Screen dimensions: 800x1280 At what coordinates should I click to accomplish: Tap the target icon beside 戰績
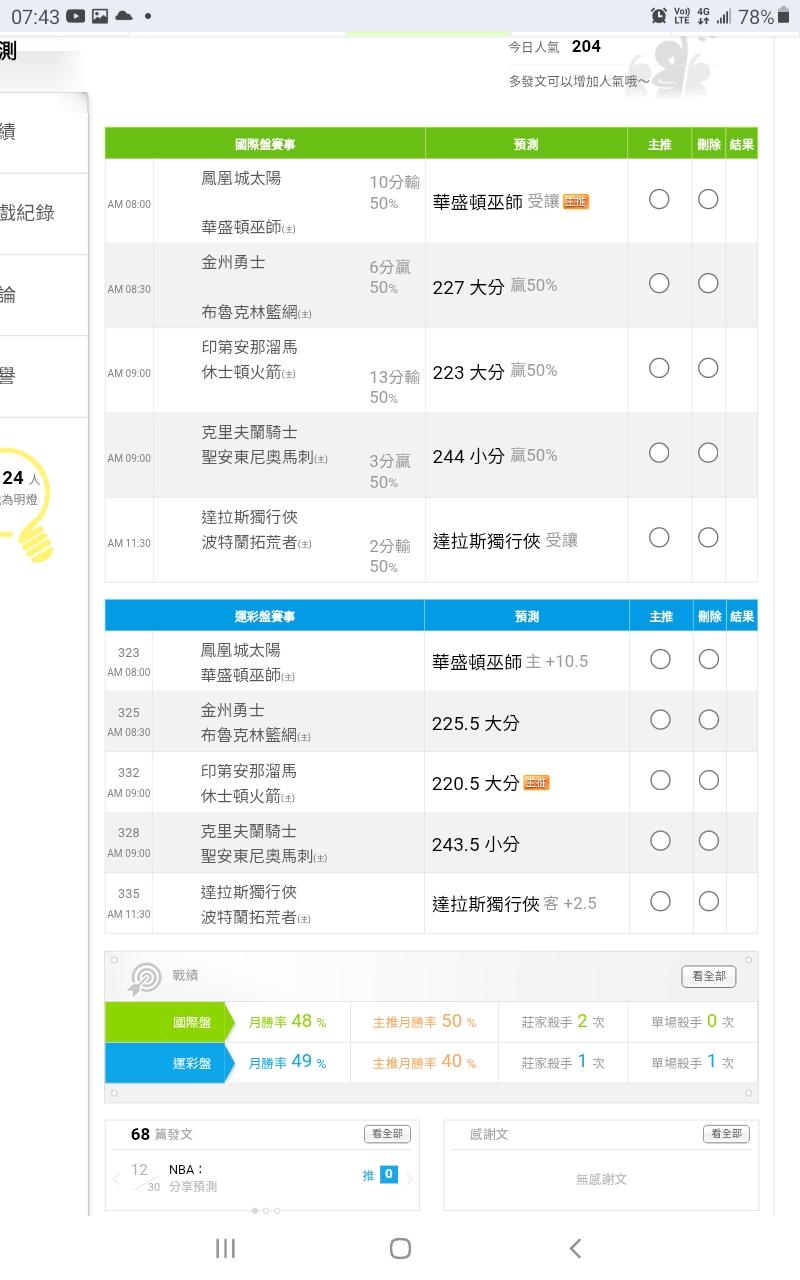pyautogui.click(x=145, y=978)
